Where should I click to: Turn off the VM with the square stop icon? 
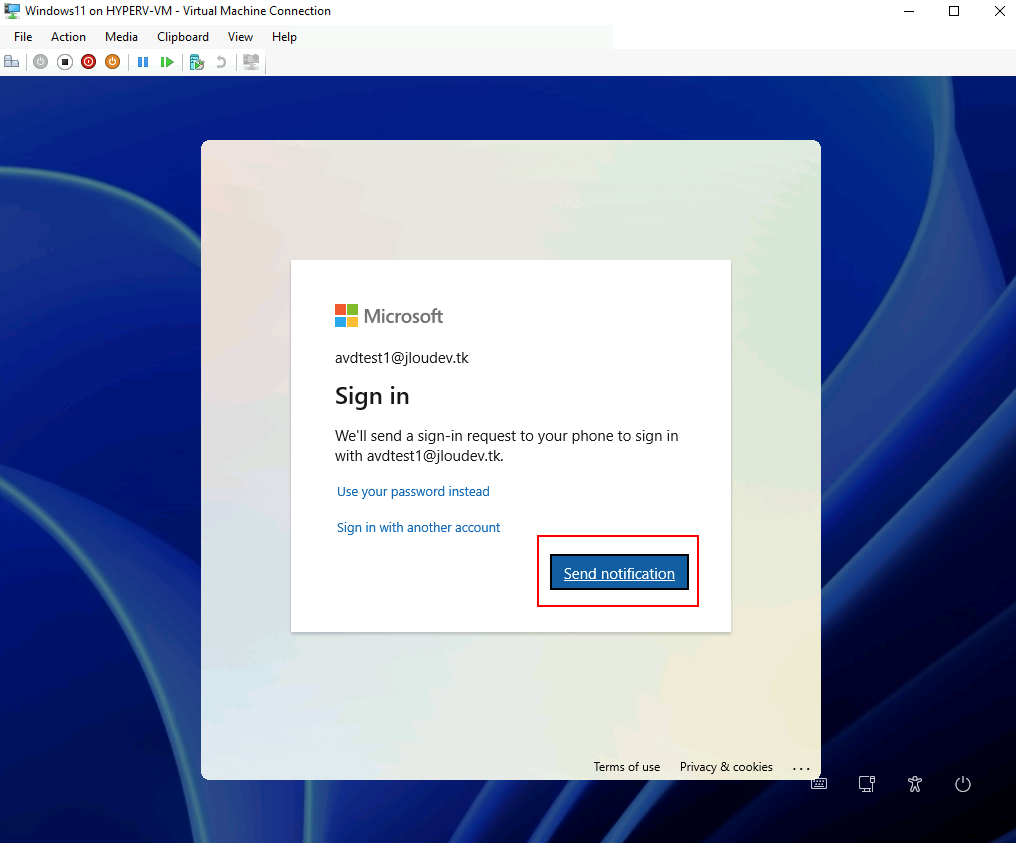[65, 62]
